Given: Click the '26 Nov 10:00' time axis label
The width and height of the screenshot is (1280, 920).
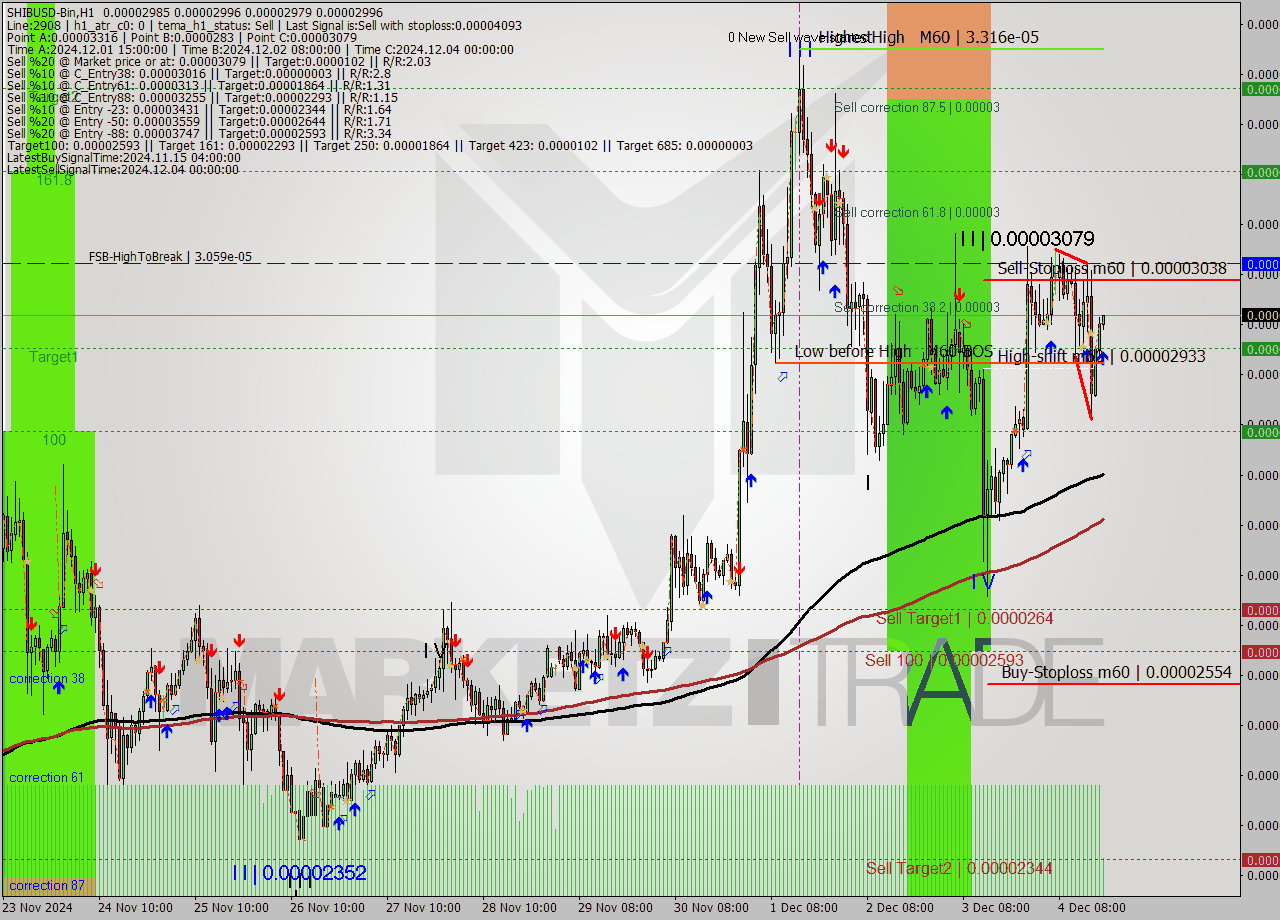Looking at the screenshot, I should pyautogui.click(x=327, y=908).
